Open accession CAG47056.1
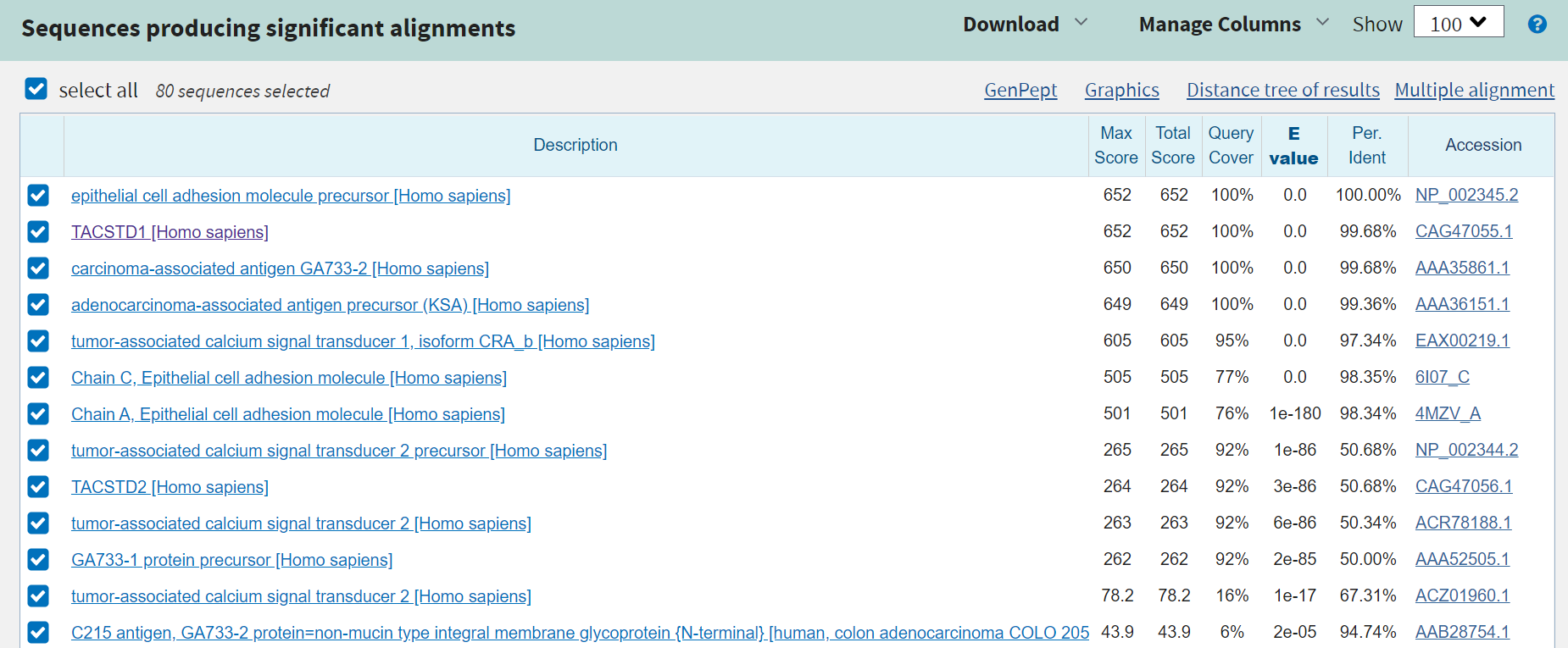 [1464, 486]
